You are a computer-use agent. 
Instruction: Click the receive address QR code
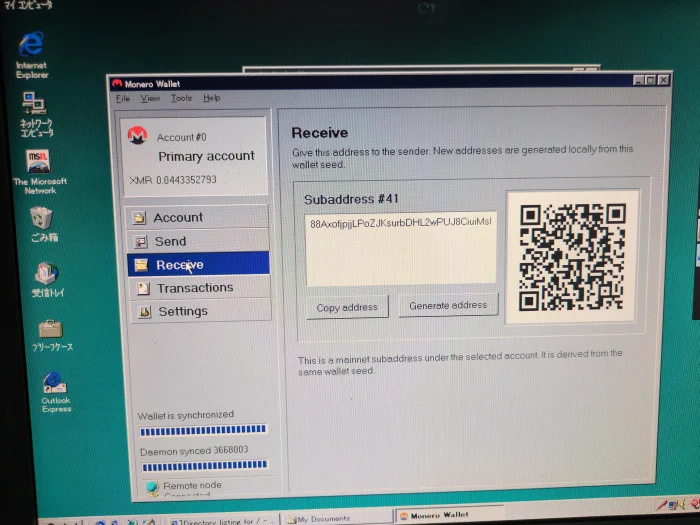click(572, 257)
